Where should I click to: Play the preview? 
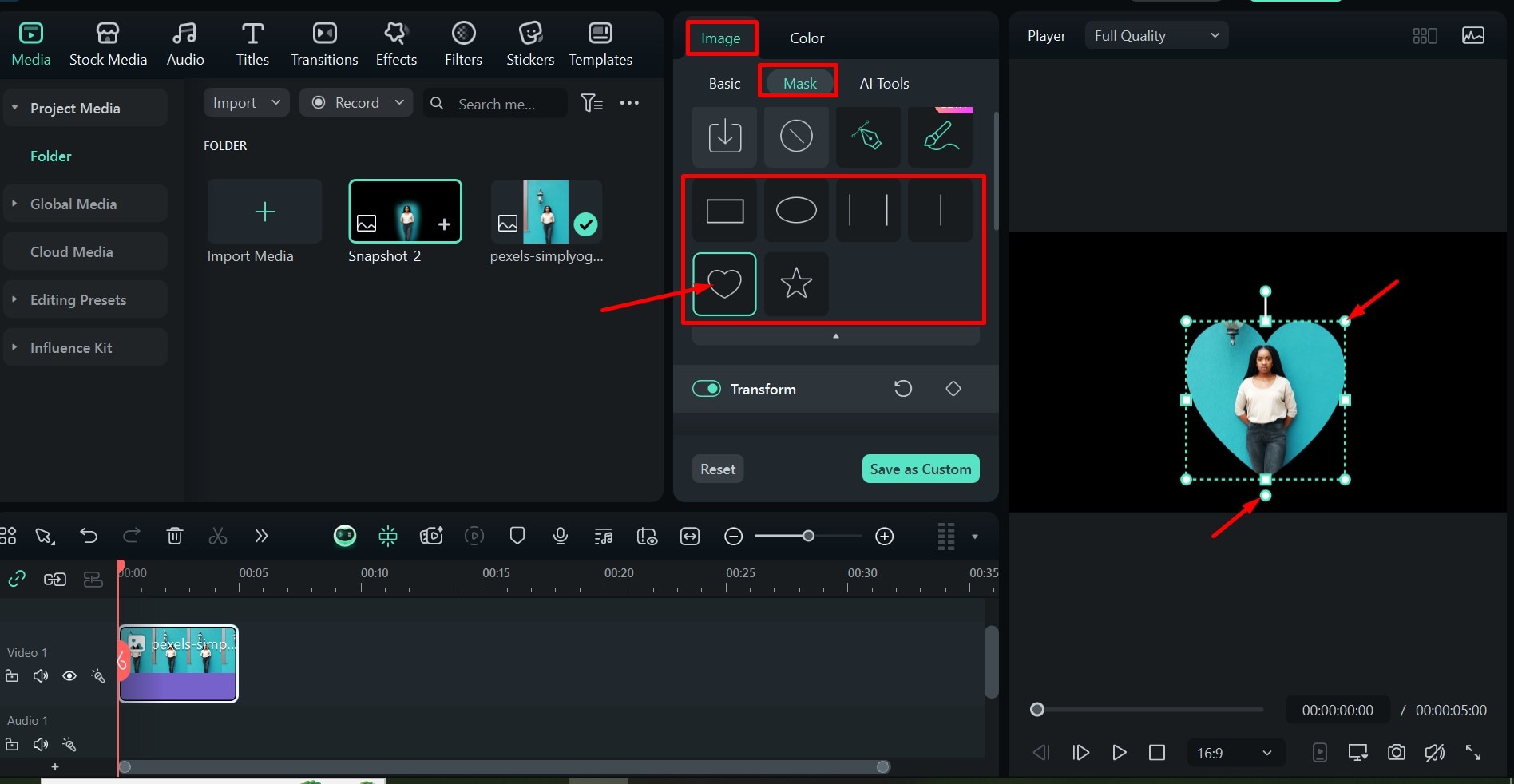(x=1119, y=752)
